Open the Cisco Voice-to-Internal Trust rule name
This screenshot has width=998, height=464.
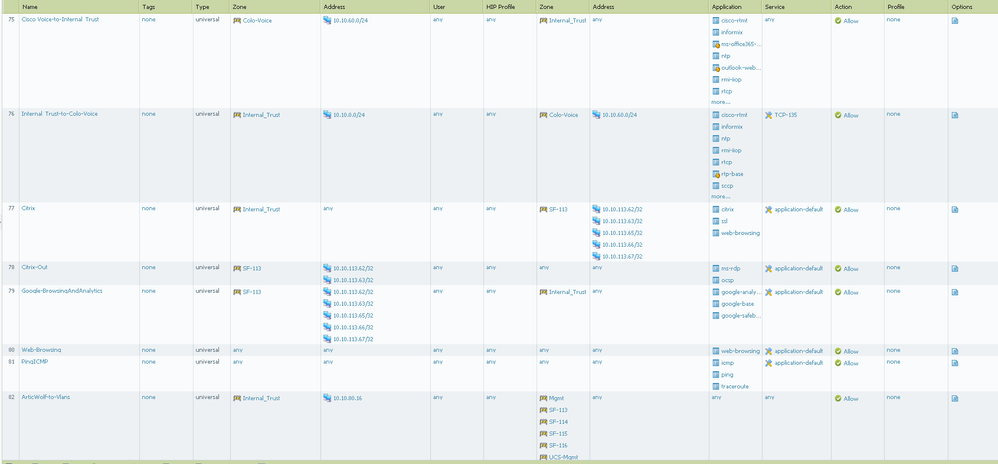click(60, 20)
